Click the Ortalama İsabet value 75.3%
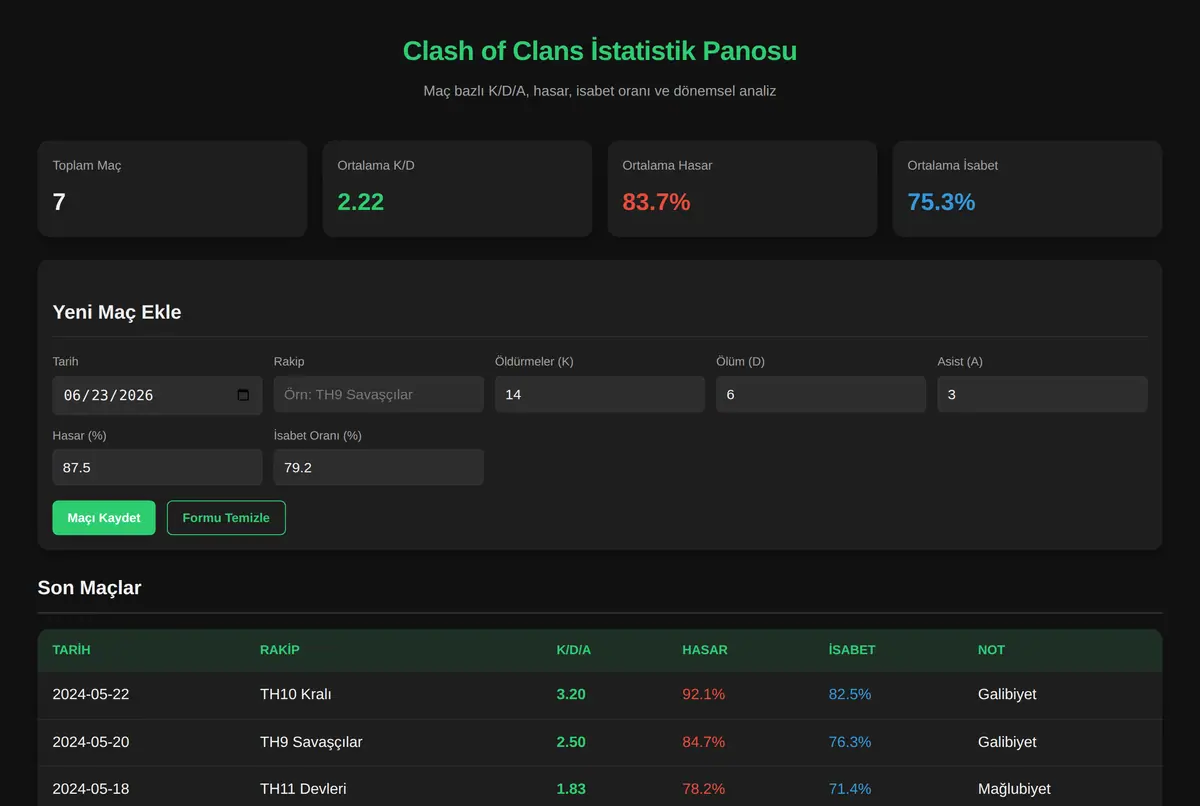 pos(941,202)
